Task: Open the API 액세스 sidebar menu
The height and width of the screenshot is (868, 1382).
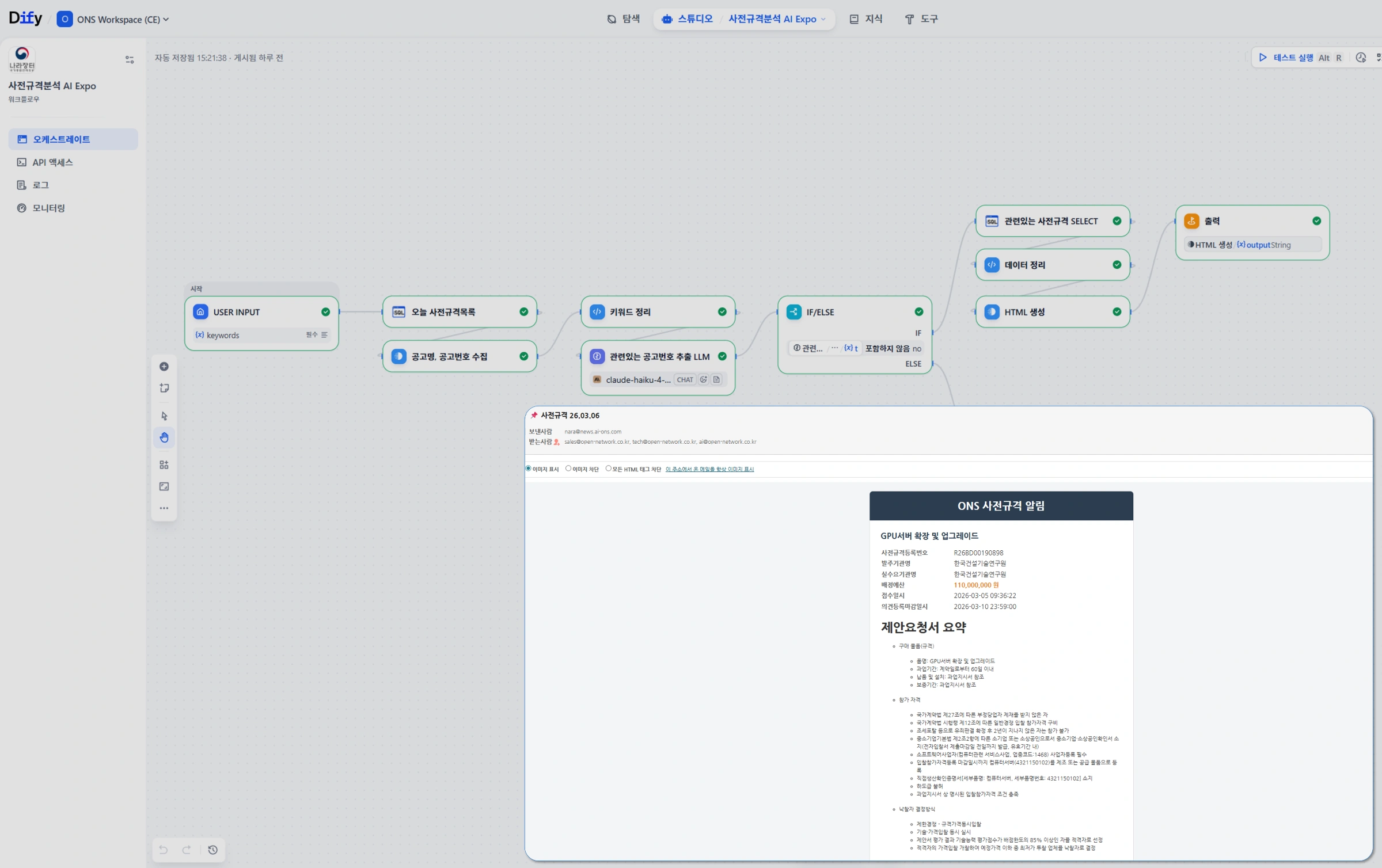Action: tap(52, 162)
